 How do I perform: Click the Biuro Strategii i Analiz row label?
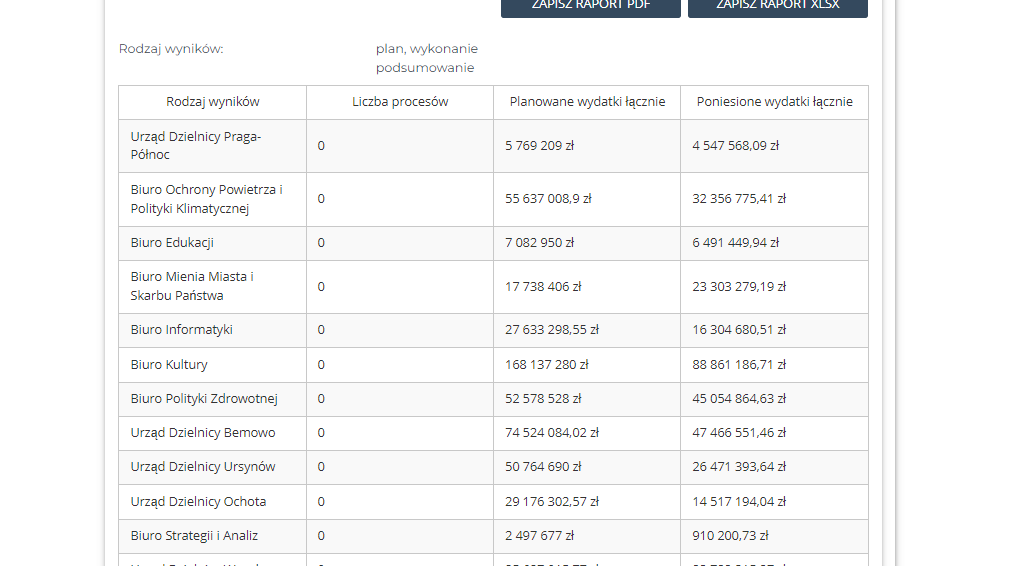click(x=194, y=536)
